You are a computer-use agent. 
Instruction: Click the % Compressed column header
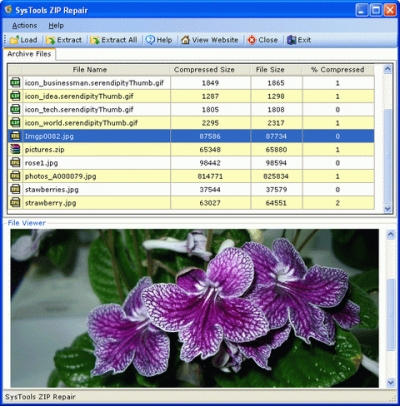[x=338, y=70]
